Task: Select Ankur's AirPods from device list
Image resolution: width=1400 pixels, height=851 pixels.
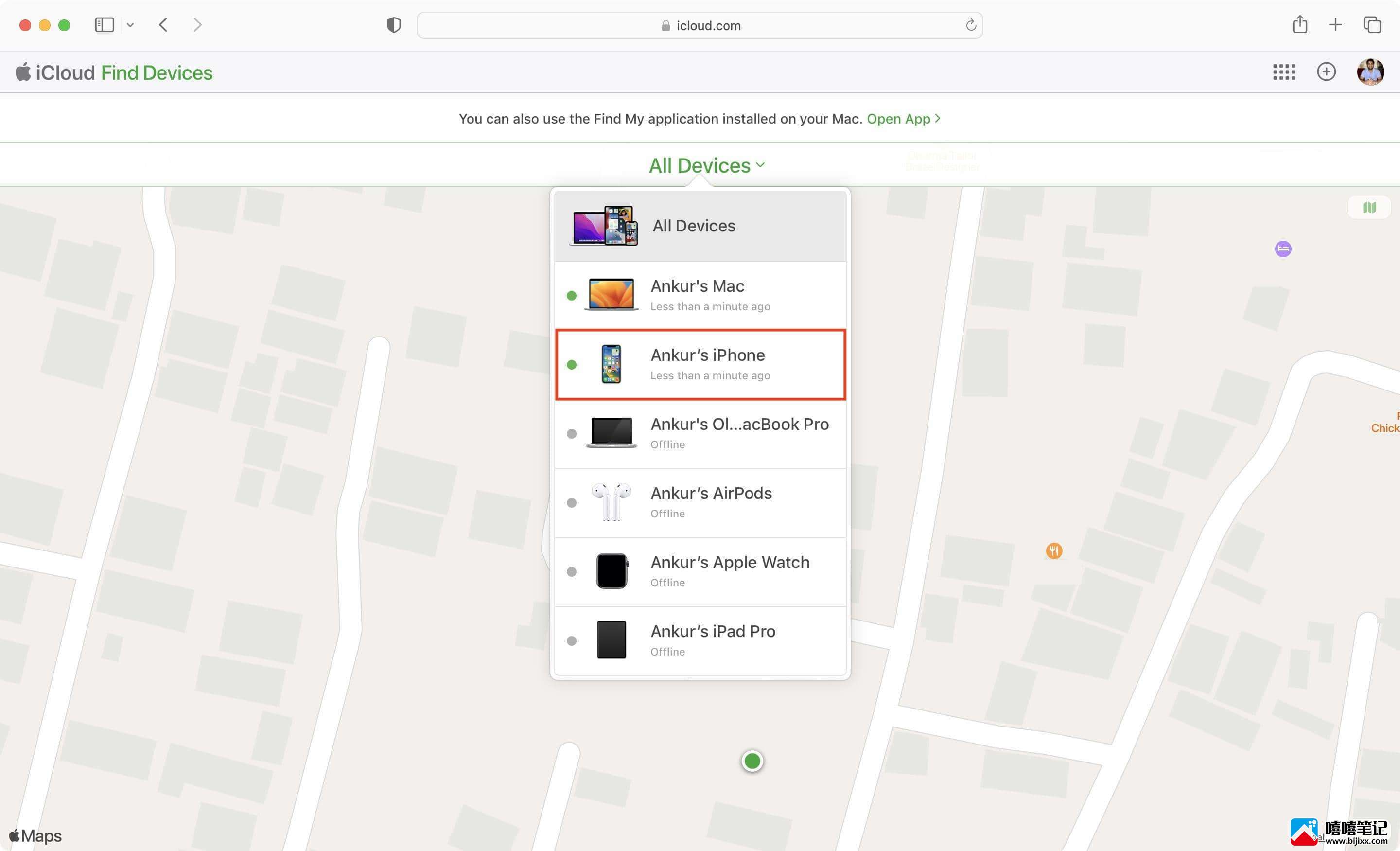Action: pos(700,502)
